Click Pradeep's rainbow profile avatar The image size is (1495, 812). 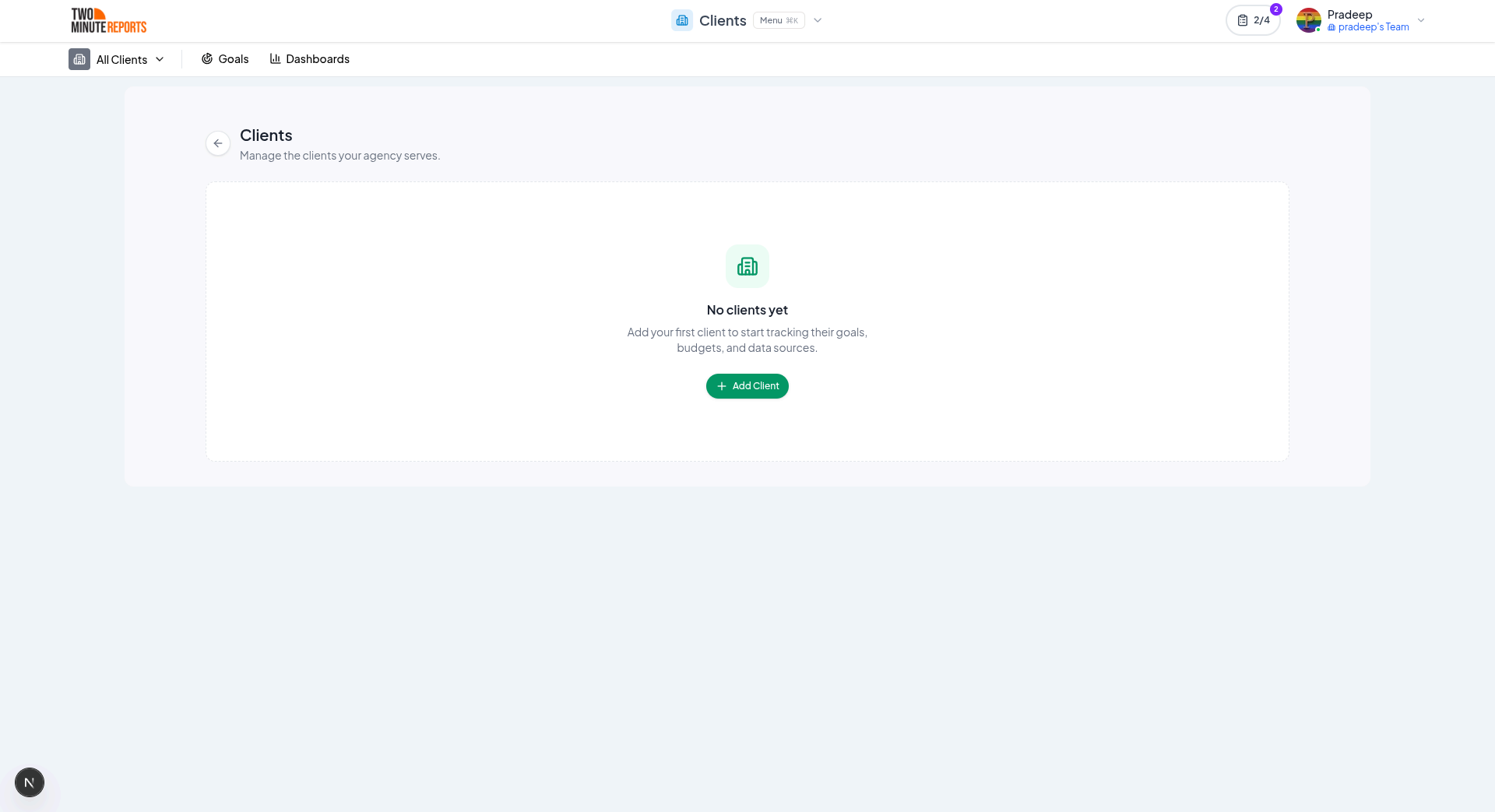click(1308, 20)
